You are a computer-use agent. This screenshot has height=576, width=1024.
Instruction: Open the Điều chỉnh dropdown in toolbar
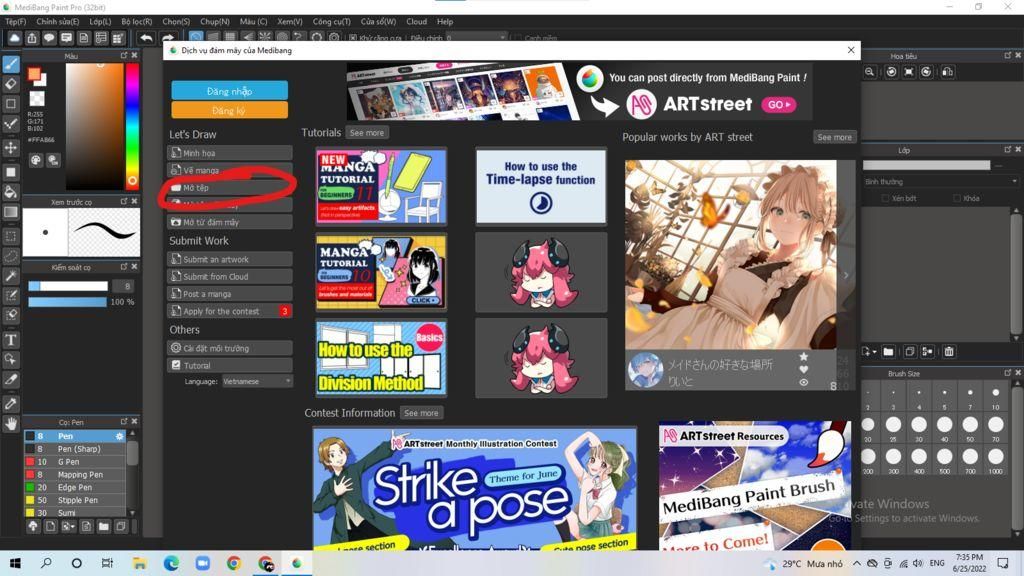(477, 38)
